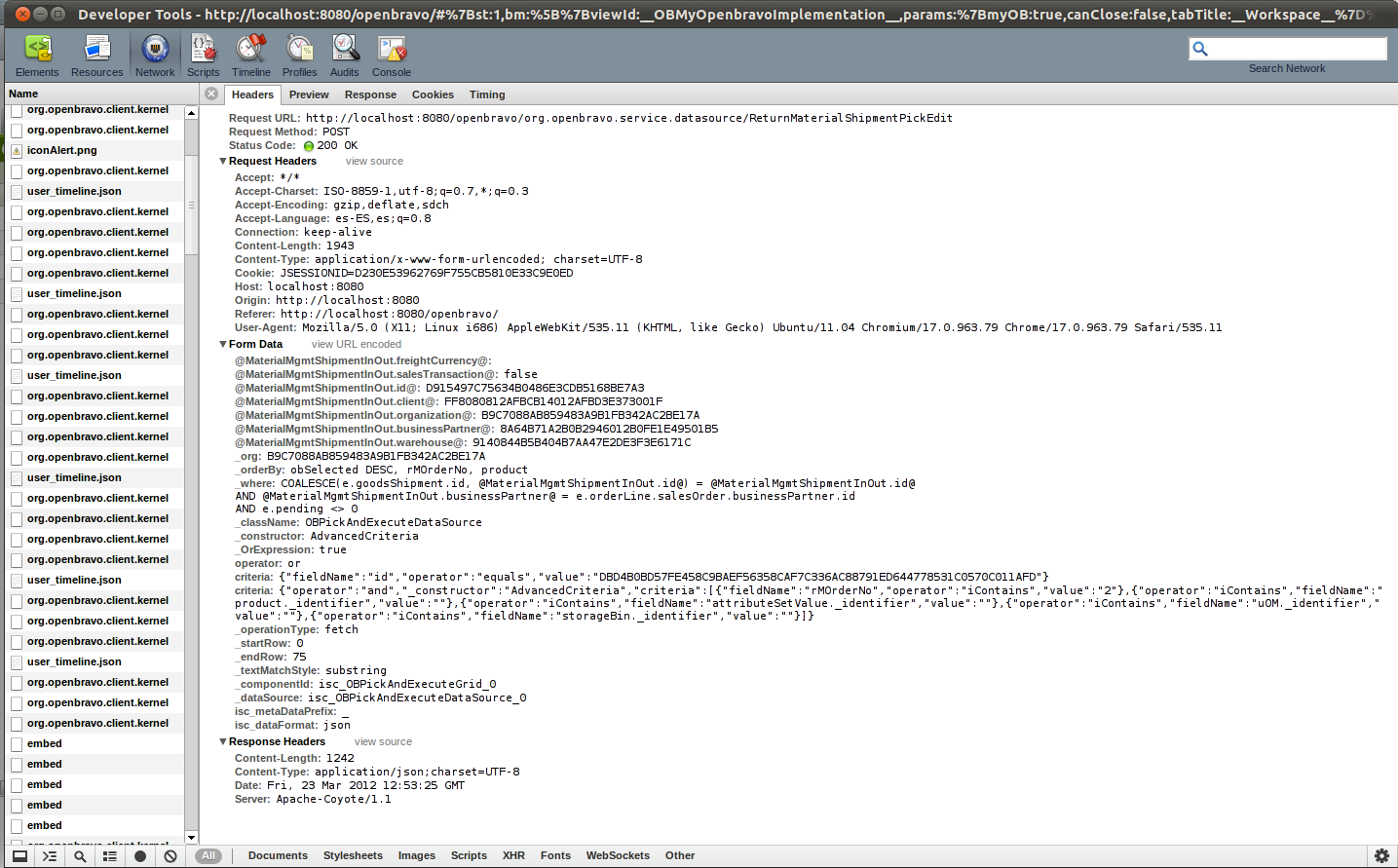Click the 'isc_dataFormat: json' entry

point(292,726)
